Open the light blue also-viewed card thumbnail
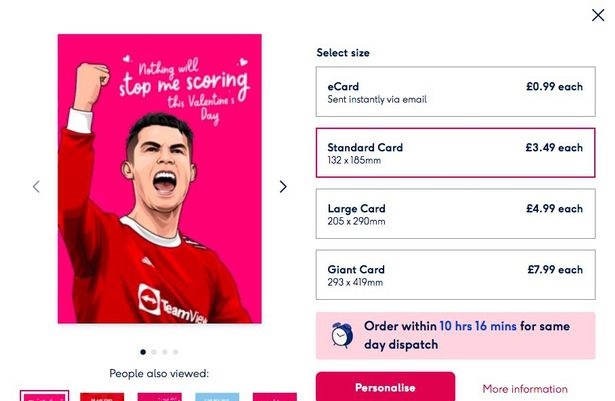The image size is (615, 401). click(217, 396)
